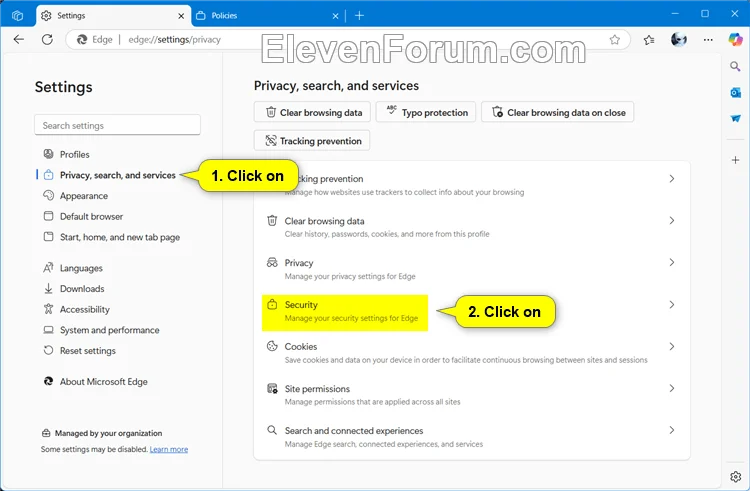Expand the Security row chevron
Screen dimensions: 750x491
pyautogui.click(x=672, y=305)
